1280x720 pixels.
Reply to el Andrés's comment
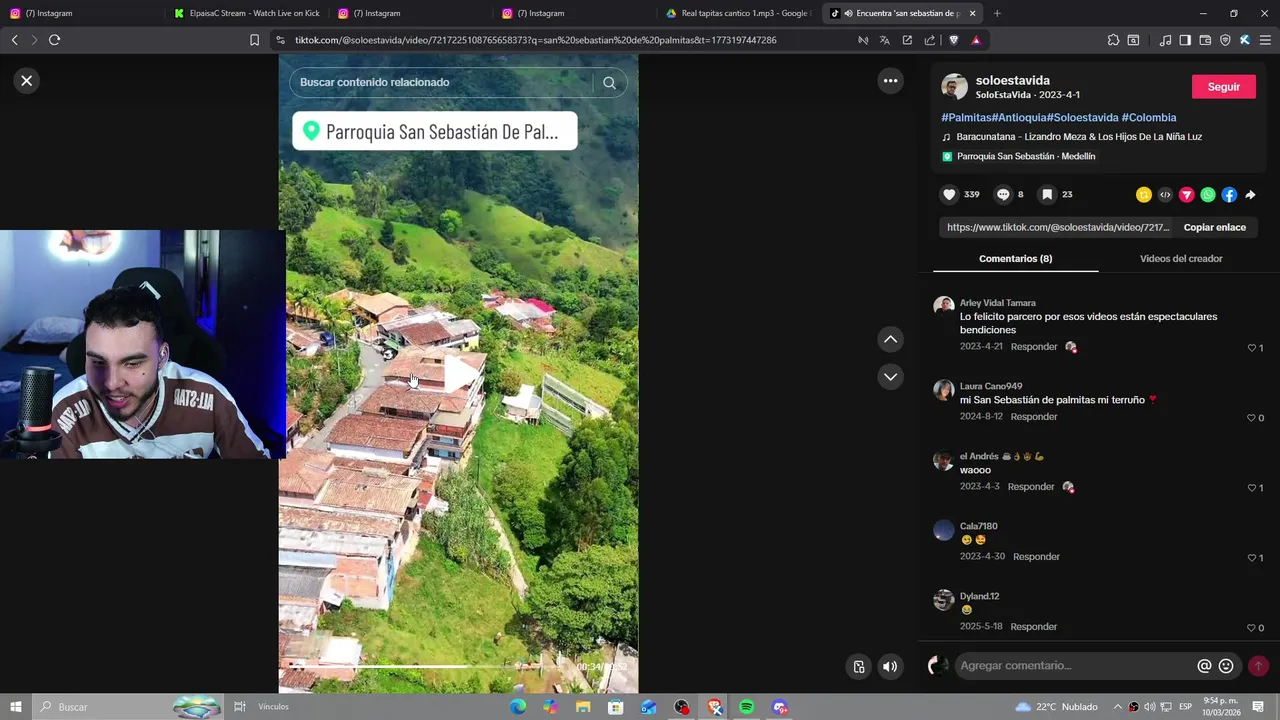[1031, 487]
